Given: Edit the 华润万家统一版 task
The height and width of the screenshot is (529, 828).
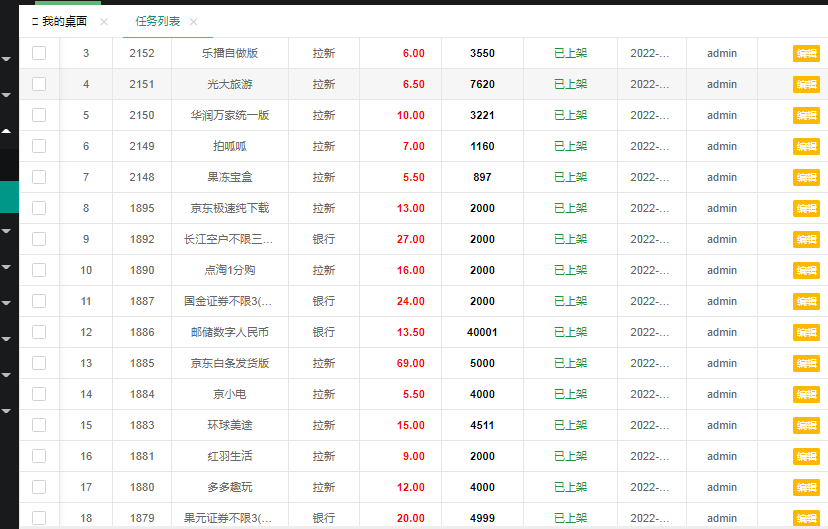Looking at the screenshot, I should 806,116.
